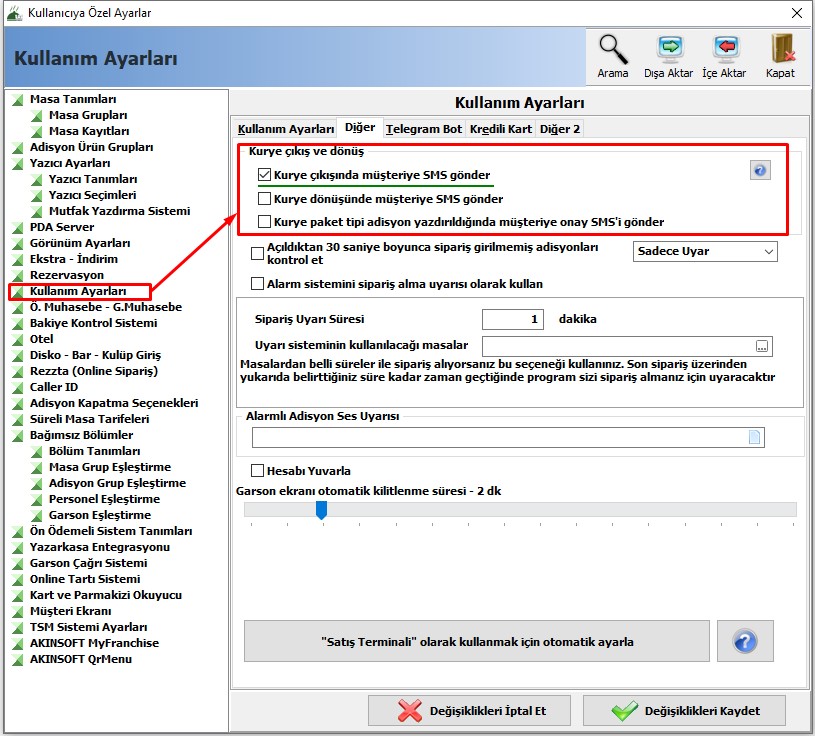Open Mutfak Yazdırma Sistemi settings
The width and height of the screenshot is (815, 736).
[120, 211]
